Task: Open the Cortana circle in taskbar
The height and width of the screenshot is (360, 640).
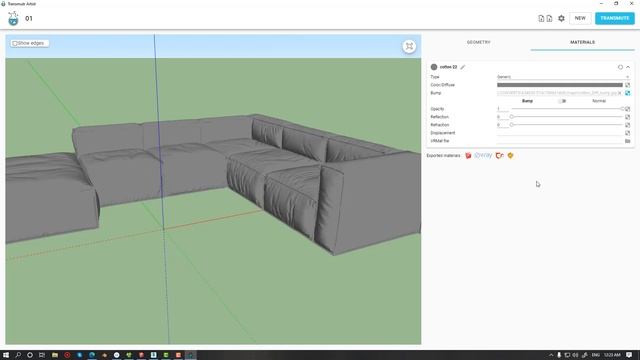Action: [x=30, y=355]
